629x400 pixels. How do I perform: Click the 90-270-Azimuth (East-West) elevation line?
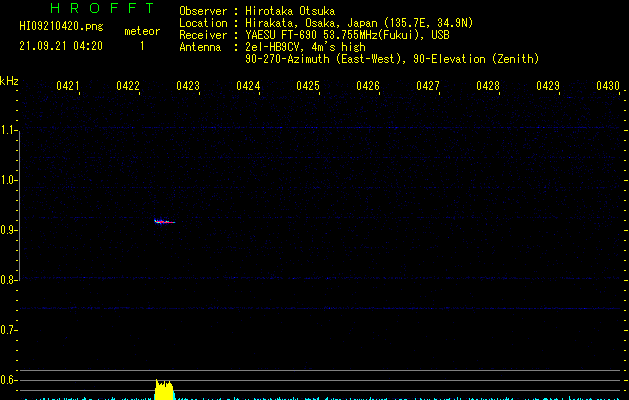point(392,59)
